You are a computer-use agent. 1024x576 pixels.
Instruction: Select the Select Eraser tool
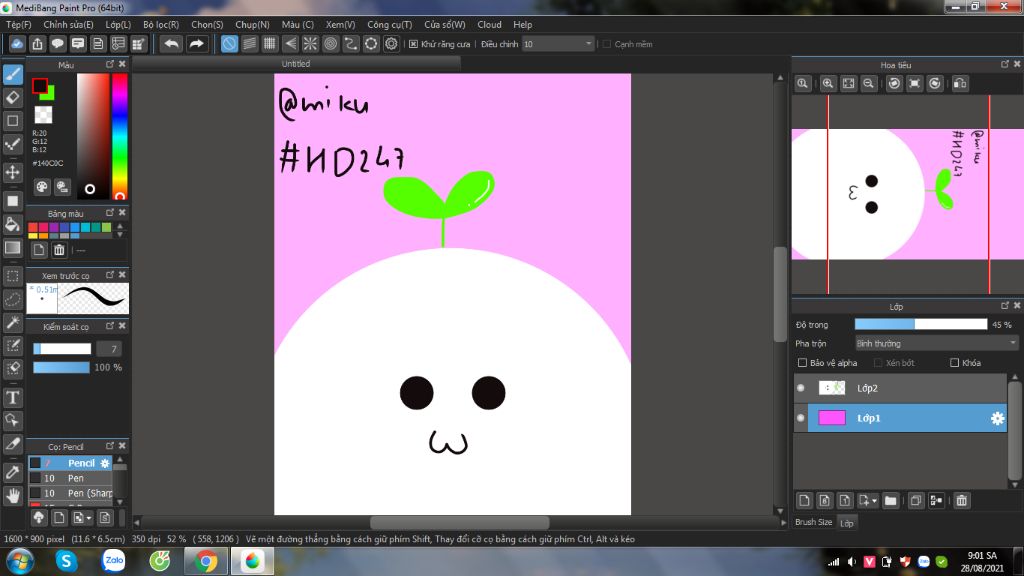pyautogui.click(x=13, y=369)
